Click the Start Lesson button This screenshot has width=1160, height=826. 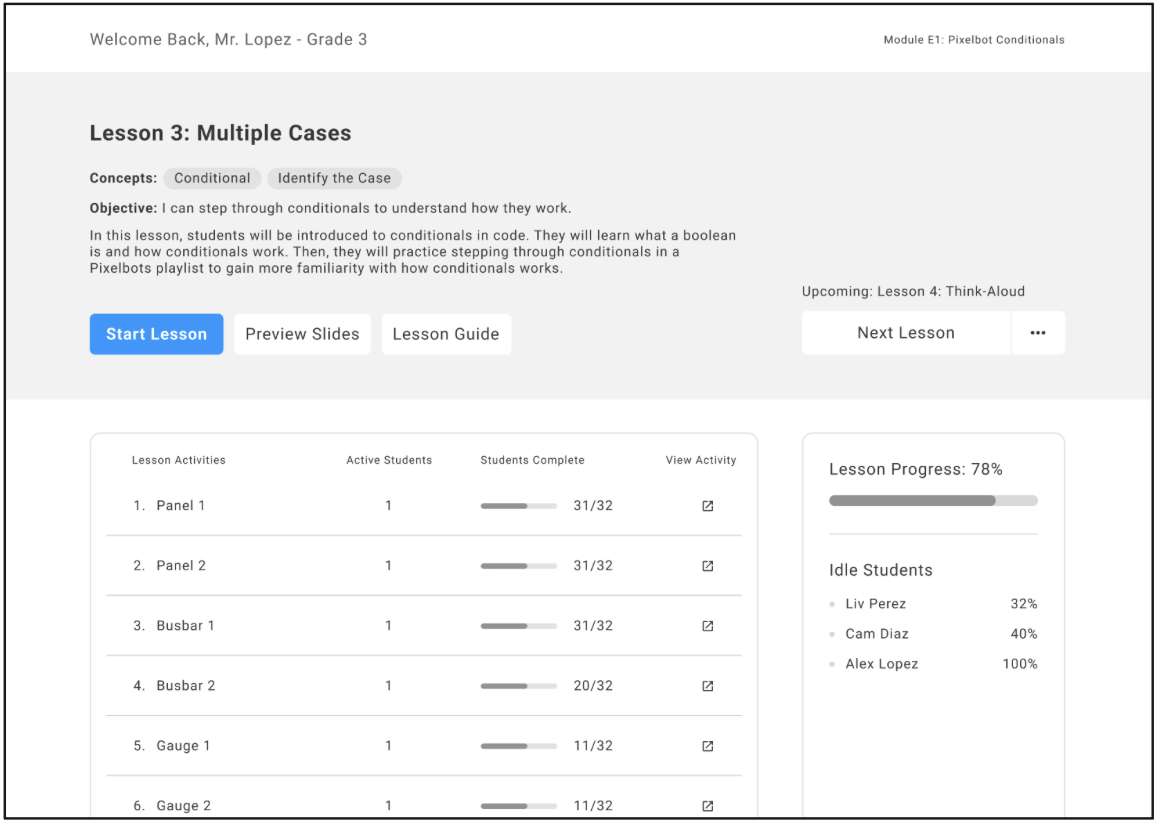pyautogui.click(x=156, y=334)
